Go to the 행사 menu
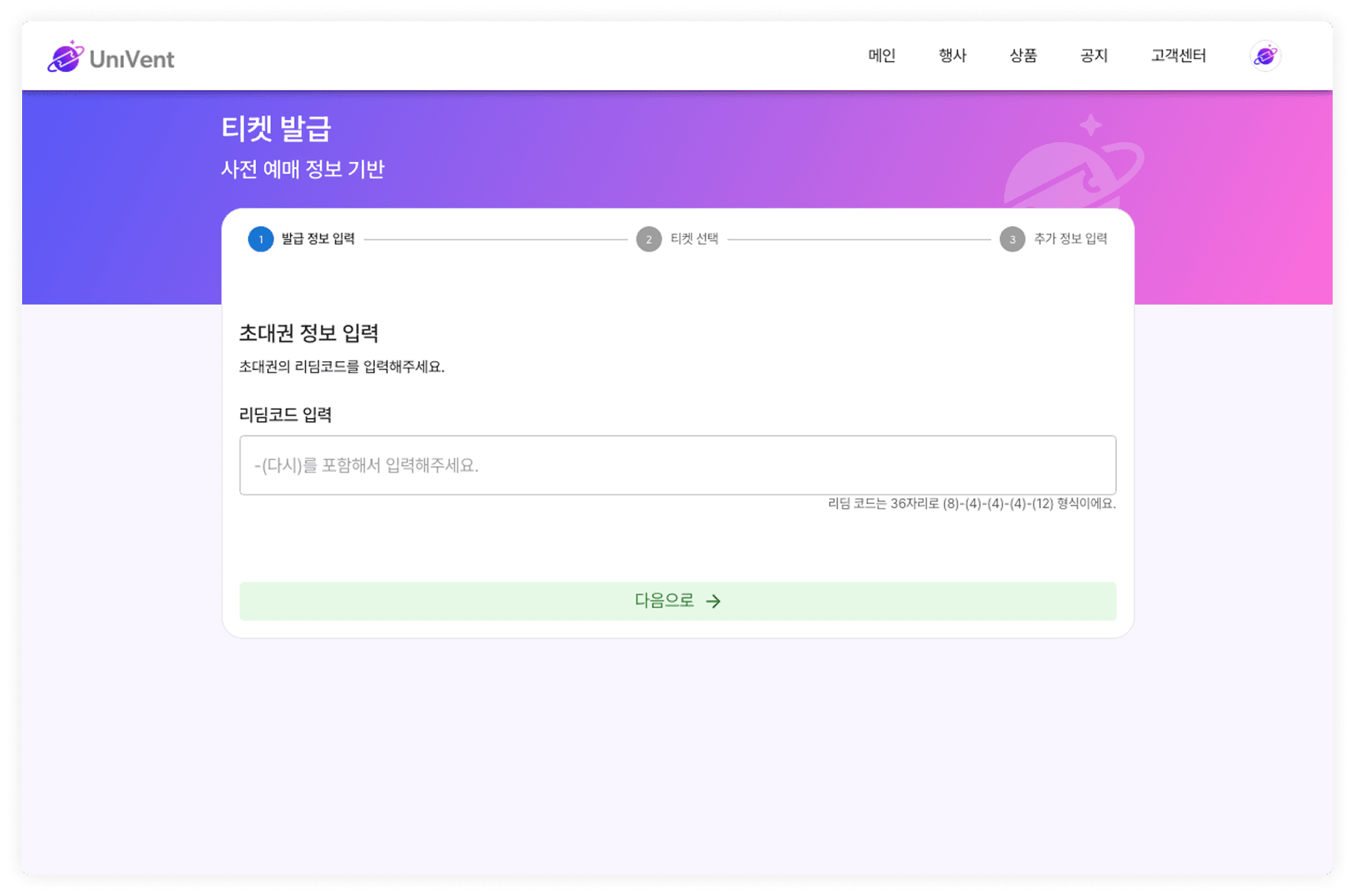 click(x=952, y=56)
